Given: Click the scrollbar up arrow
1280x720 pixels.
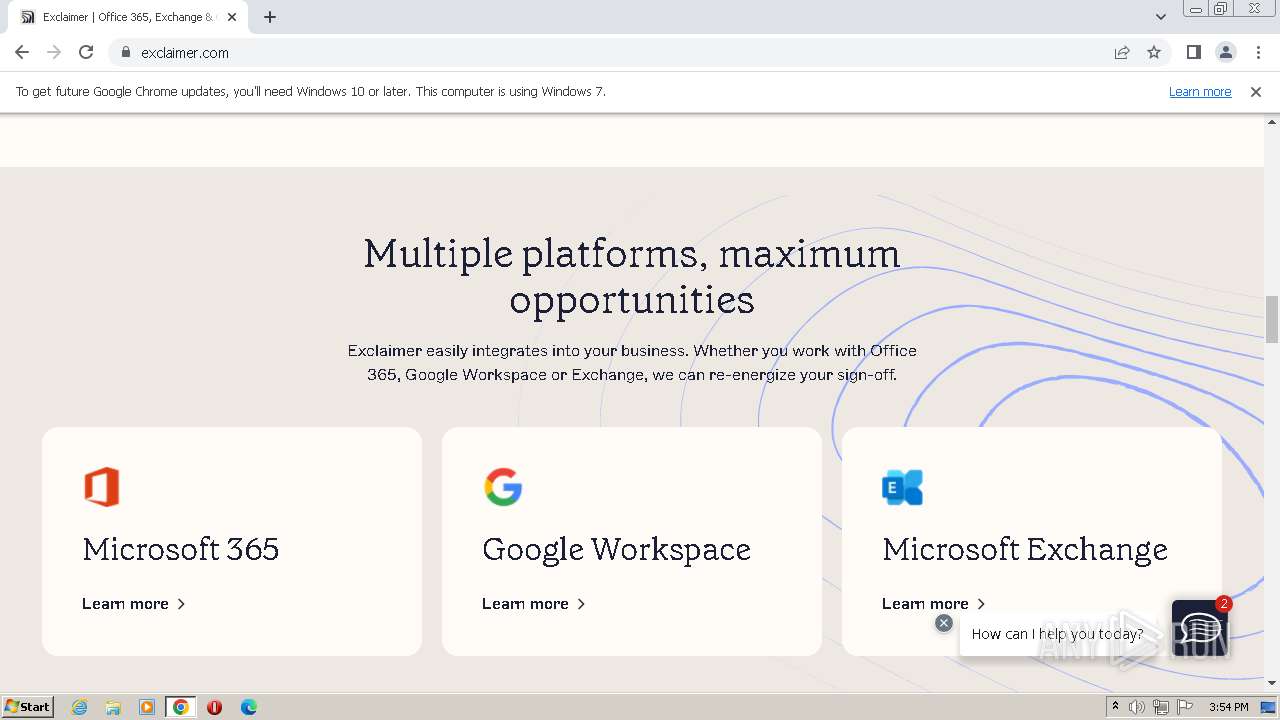Looking at the screenshot, I should (1272, 121).
